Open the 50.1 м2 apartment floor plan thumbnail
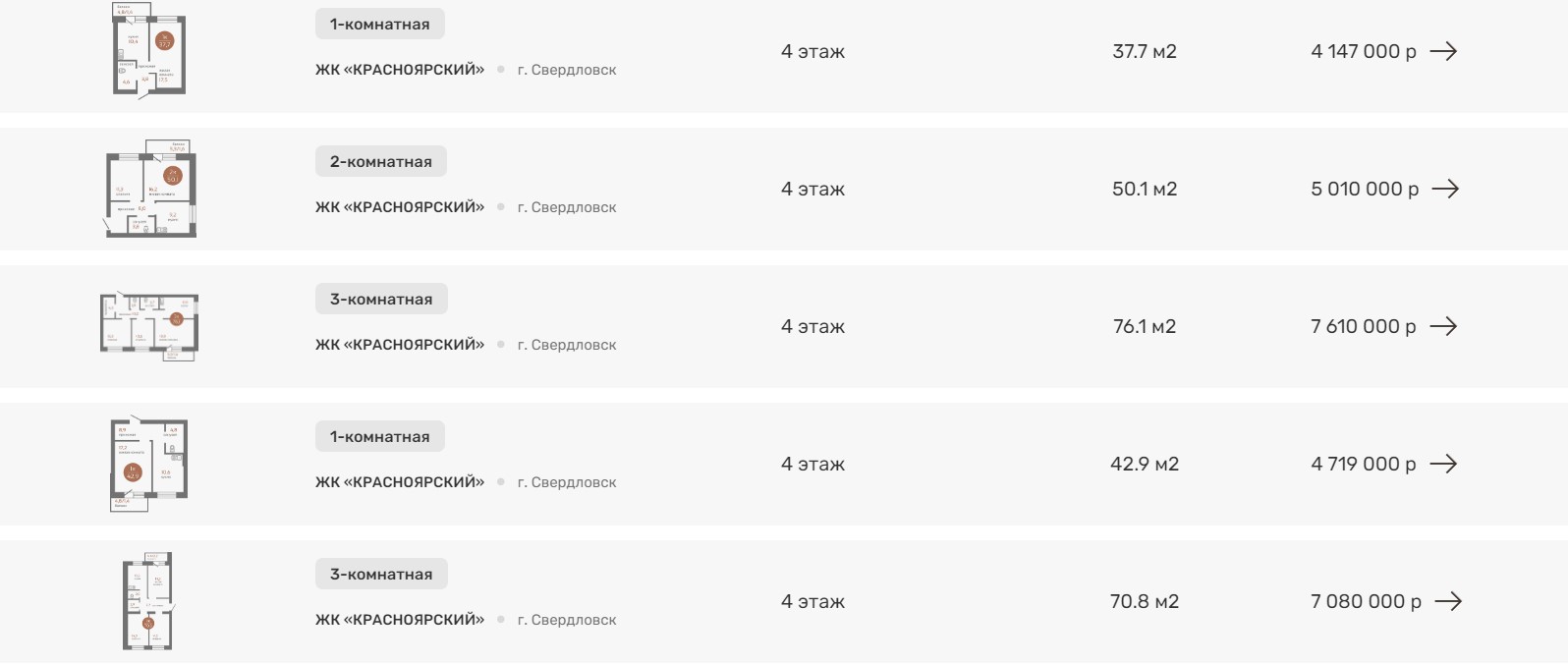This screenshot has width=1568, height=664. click(150, 189)
